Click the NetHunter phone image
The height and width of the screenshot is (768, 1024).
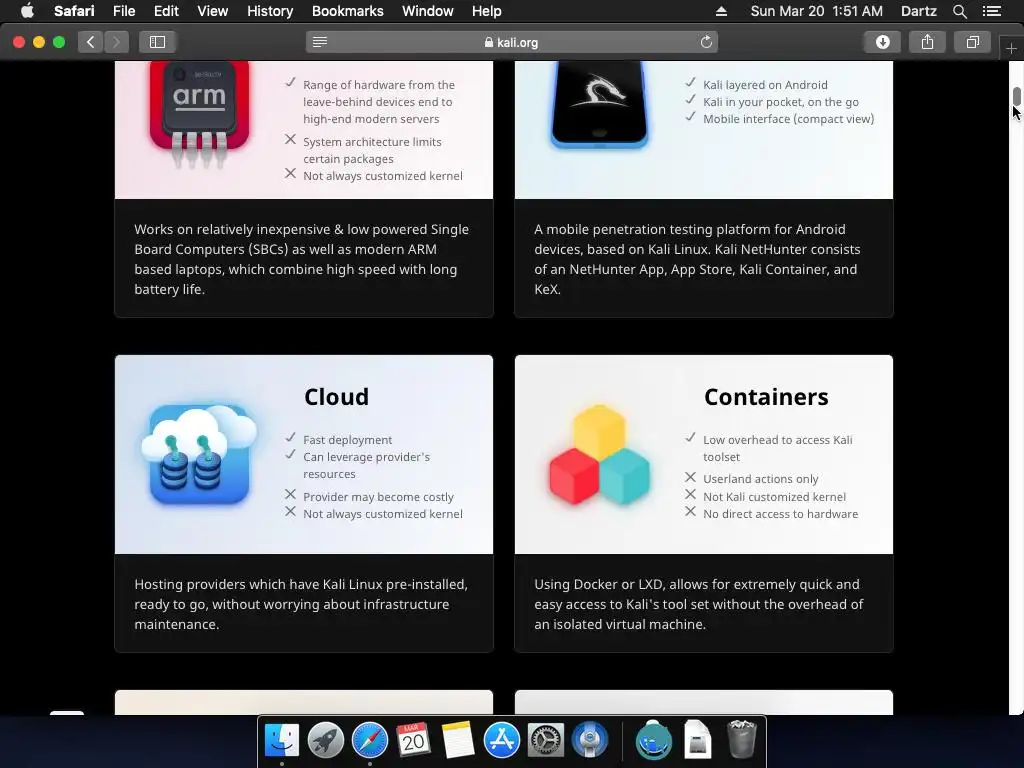(x=600, y=104)
